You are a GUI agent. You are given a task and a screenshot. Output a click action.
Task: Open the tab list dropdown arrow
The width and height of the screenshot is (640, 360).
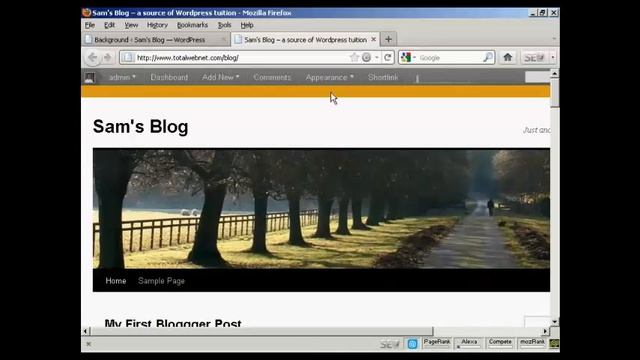pyautogui.click(x=554, y=39)
